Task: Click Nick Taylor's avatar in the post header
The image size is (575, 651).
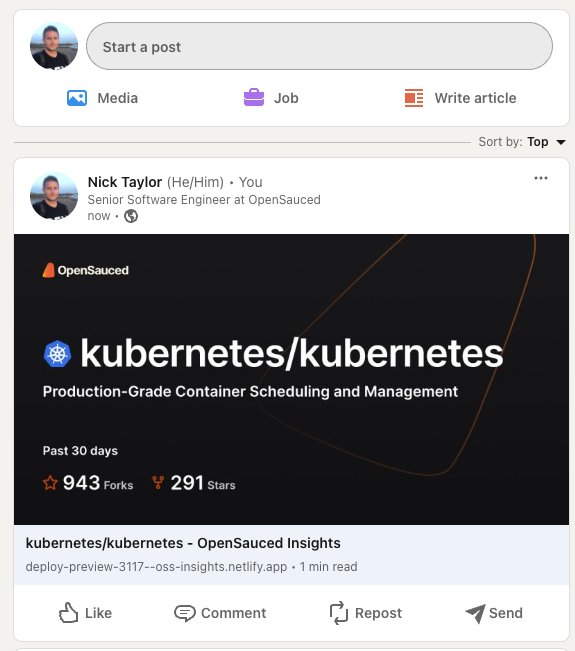Action: (54, 196)
